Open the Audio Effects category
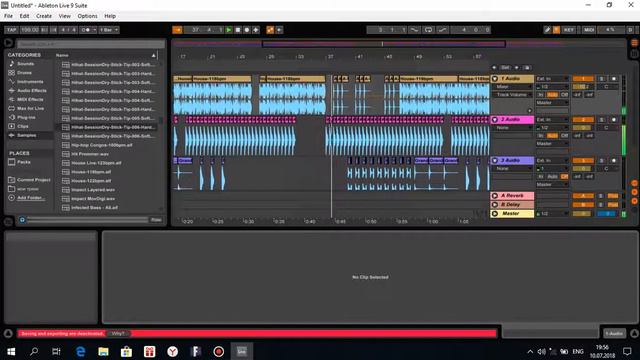The width and height of the screenshot is (640, 360). click(x=31, y=91)
